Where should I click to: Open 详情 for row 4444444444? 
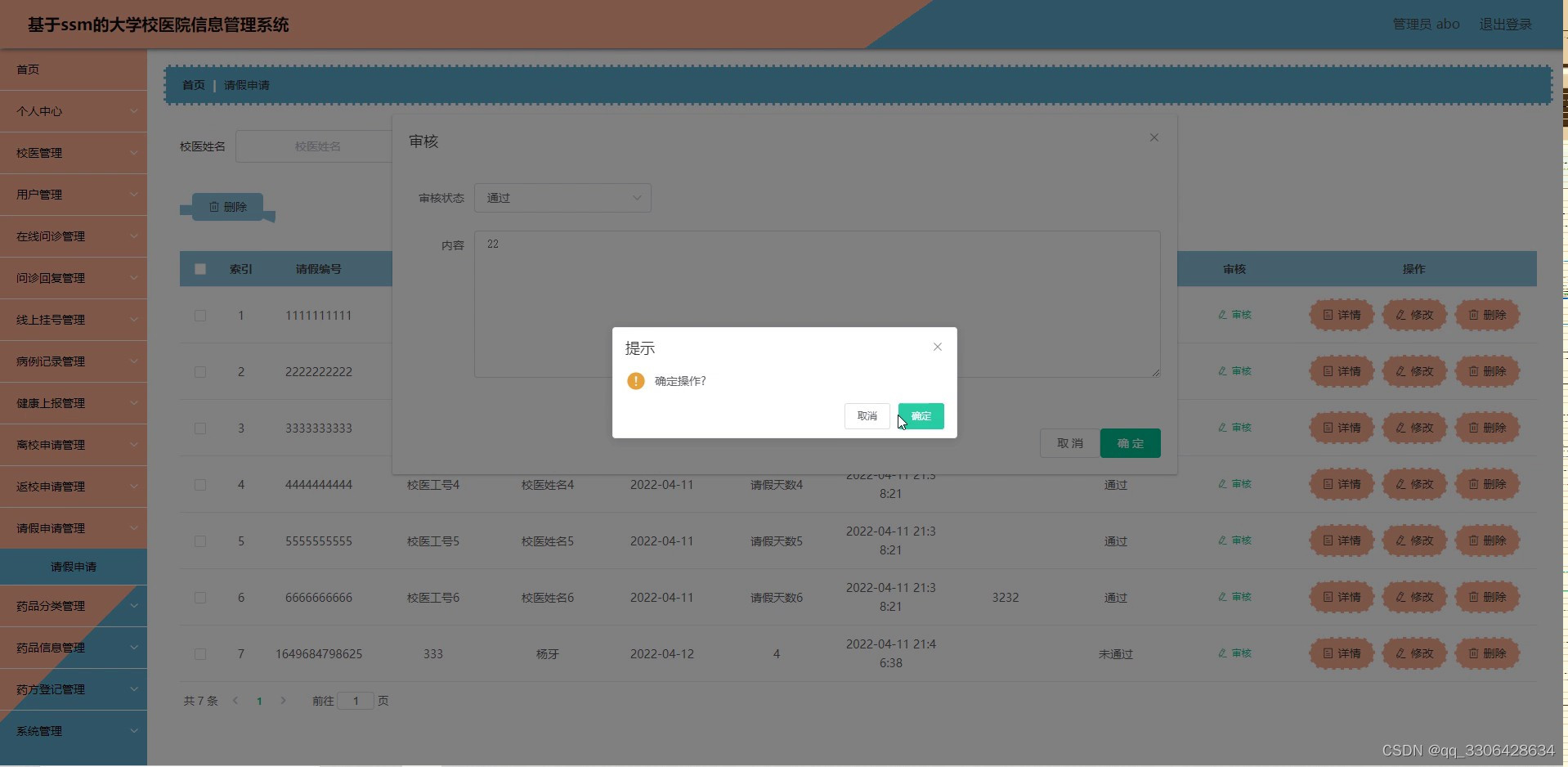click(1342, 484)
